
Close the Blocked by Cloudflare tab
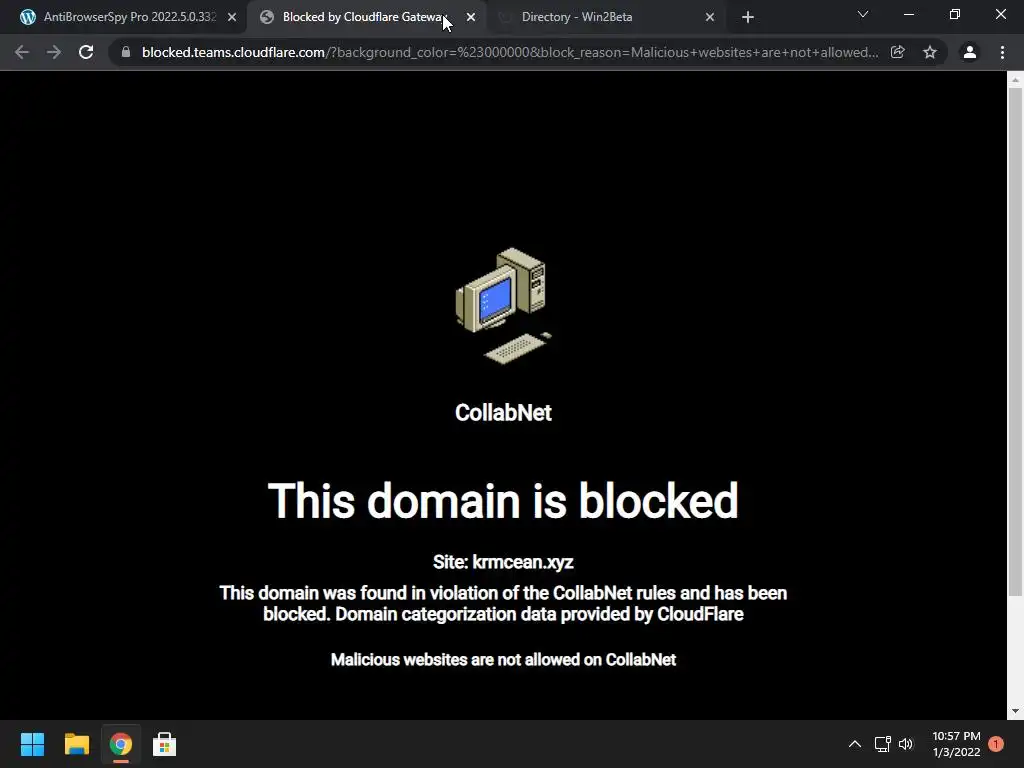pyautogui.click(x=471, y=17)
